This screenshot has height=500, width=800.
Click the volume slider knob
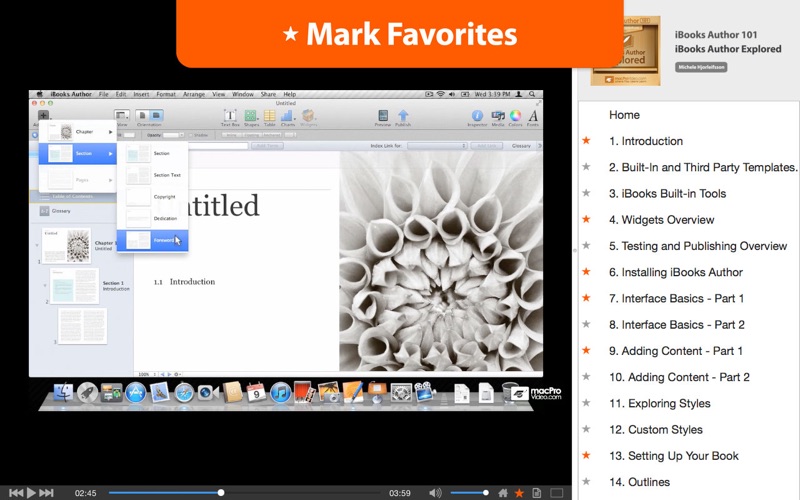click(485, 493)
